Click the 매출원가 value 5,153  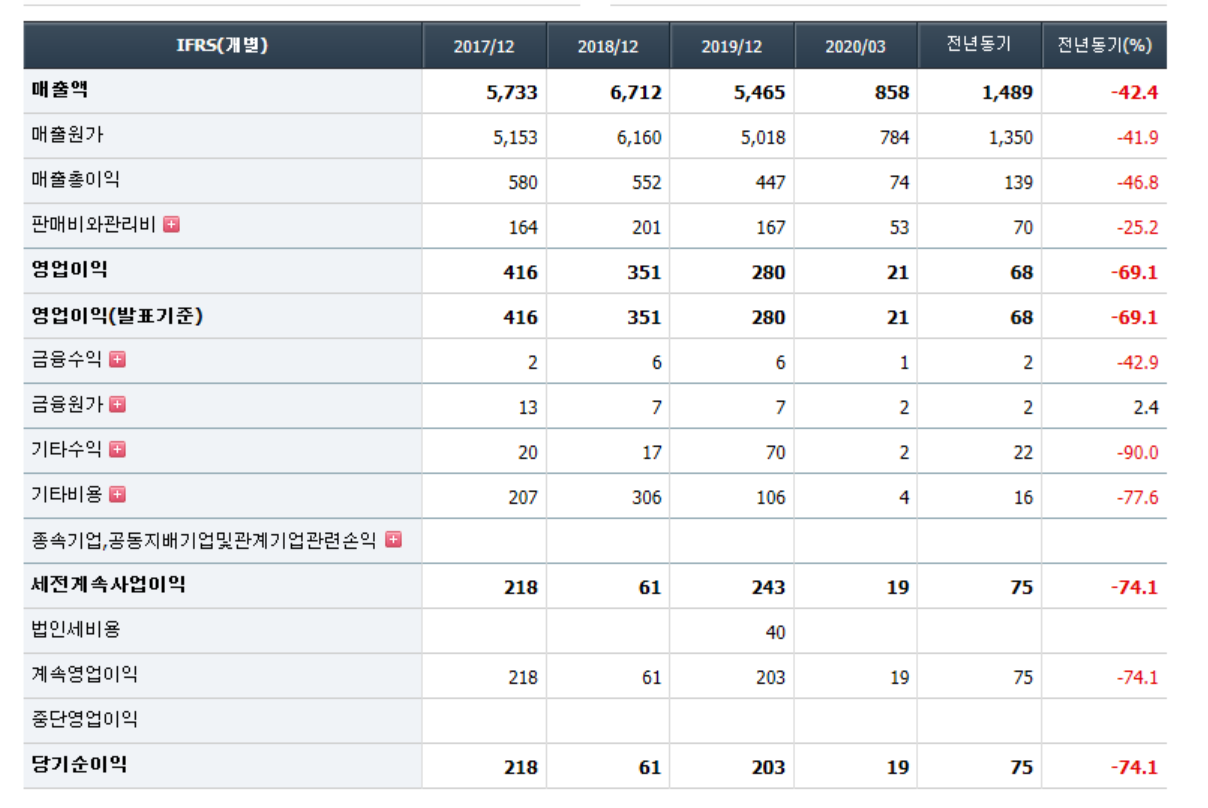pyautogui.click(x=515, y=138)
